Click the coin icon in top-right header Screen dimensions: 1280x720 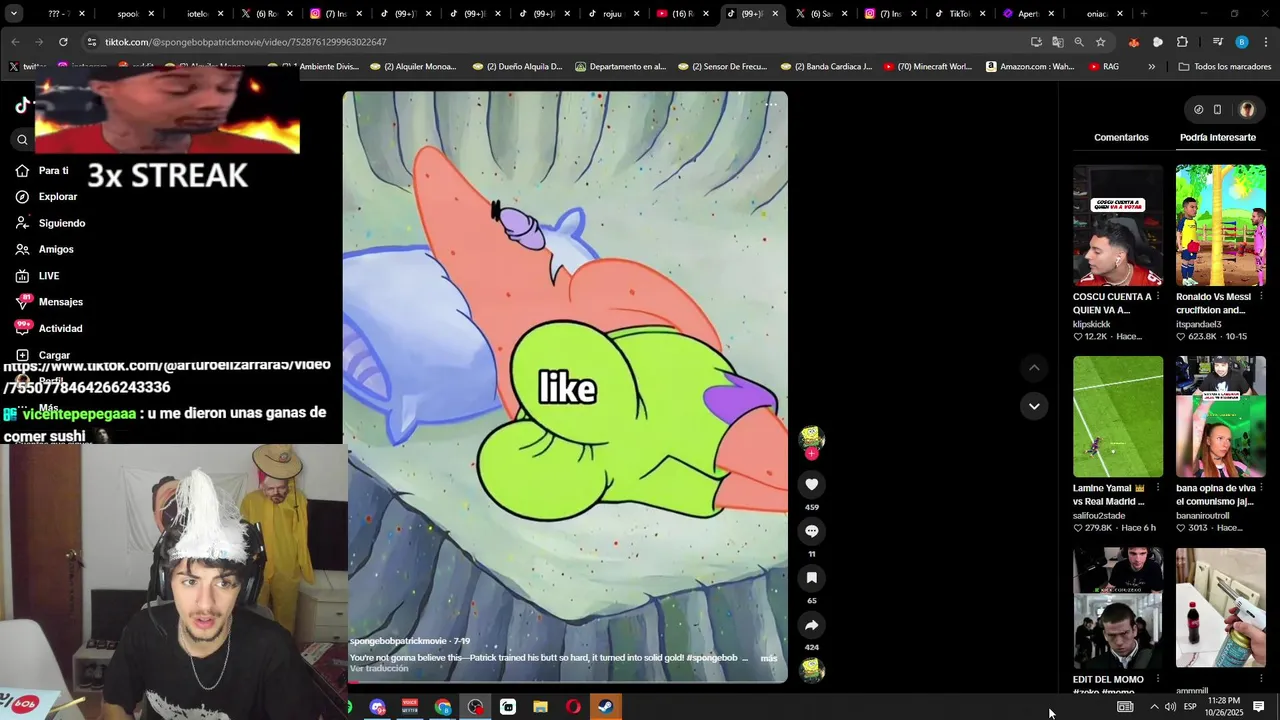click(1198, 110)
